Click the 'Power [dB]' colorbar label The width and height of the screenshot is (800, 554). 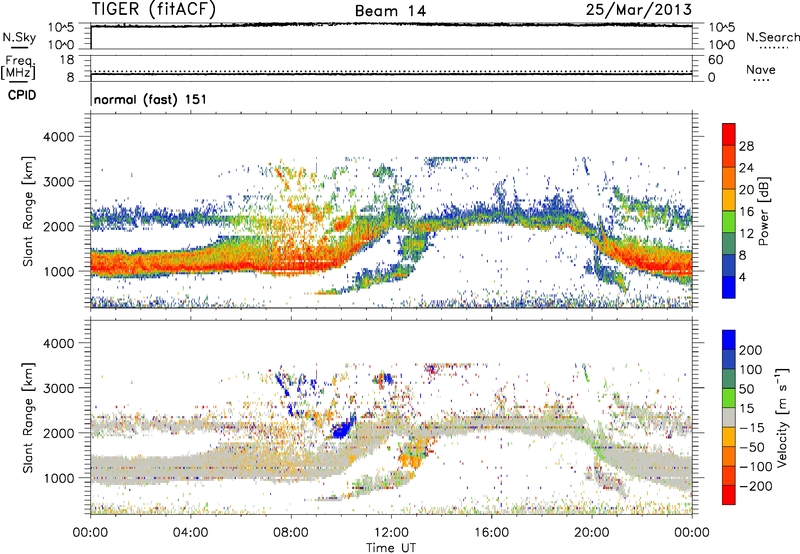tap(764, 211)
